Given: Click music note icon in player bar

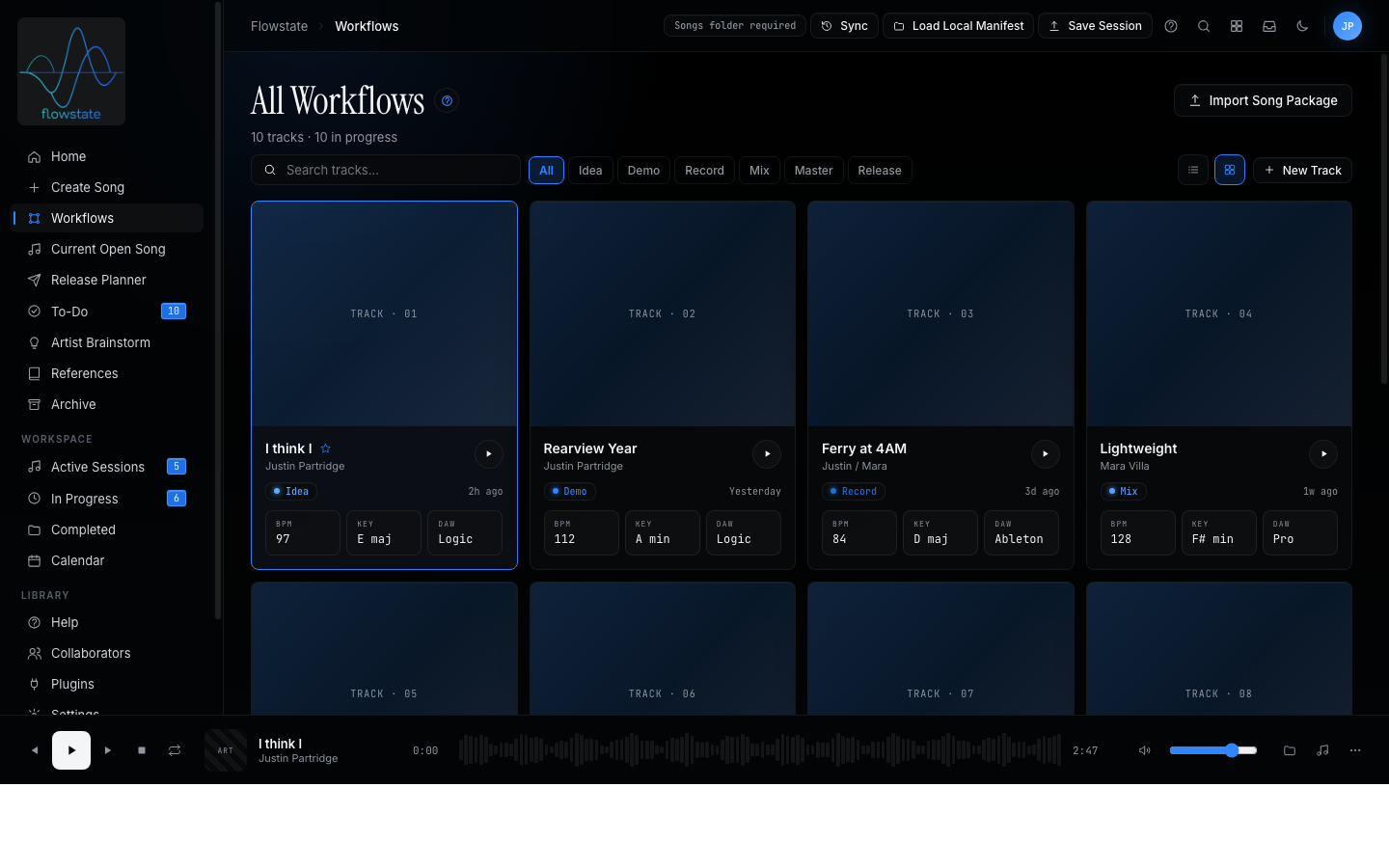Looking at the screenshot, I should [x=1322, y=750].
